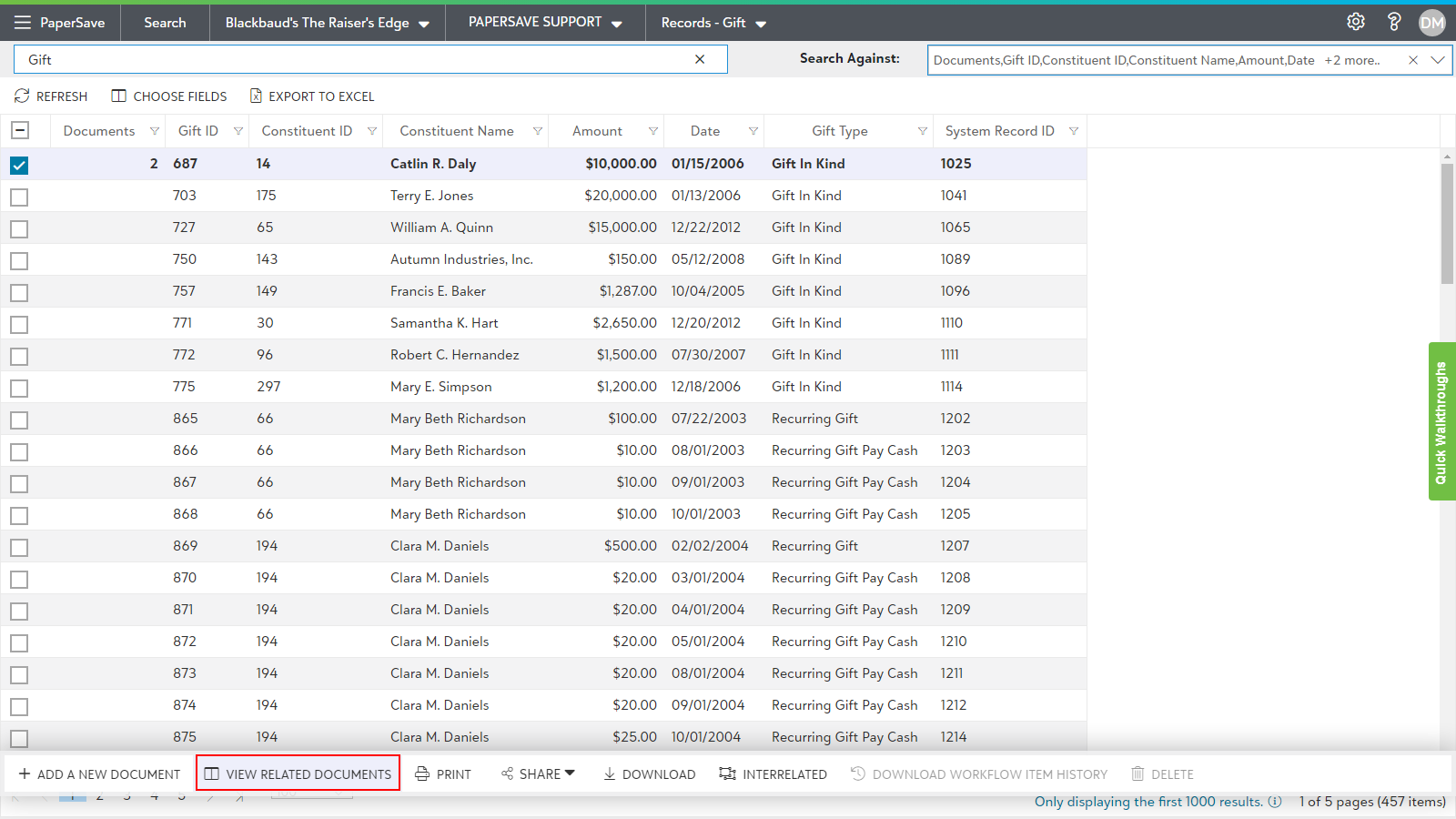Expand the Records - Gift dropdown
This screenshot has height=819, width=1456.
[x=713, y=23]
